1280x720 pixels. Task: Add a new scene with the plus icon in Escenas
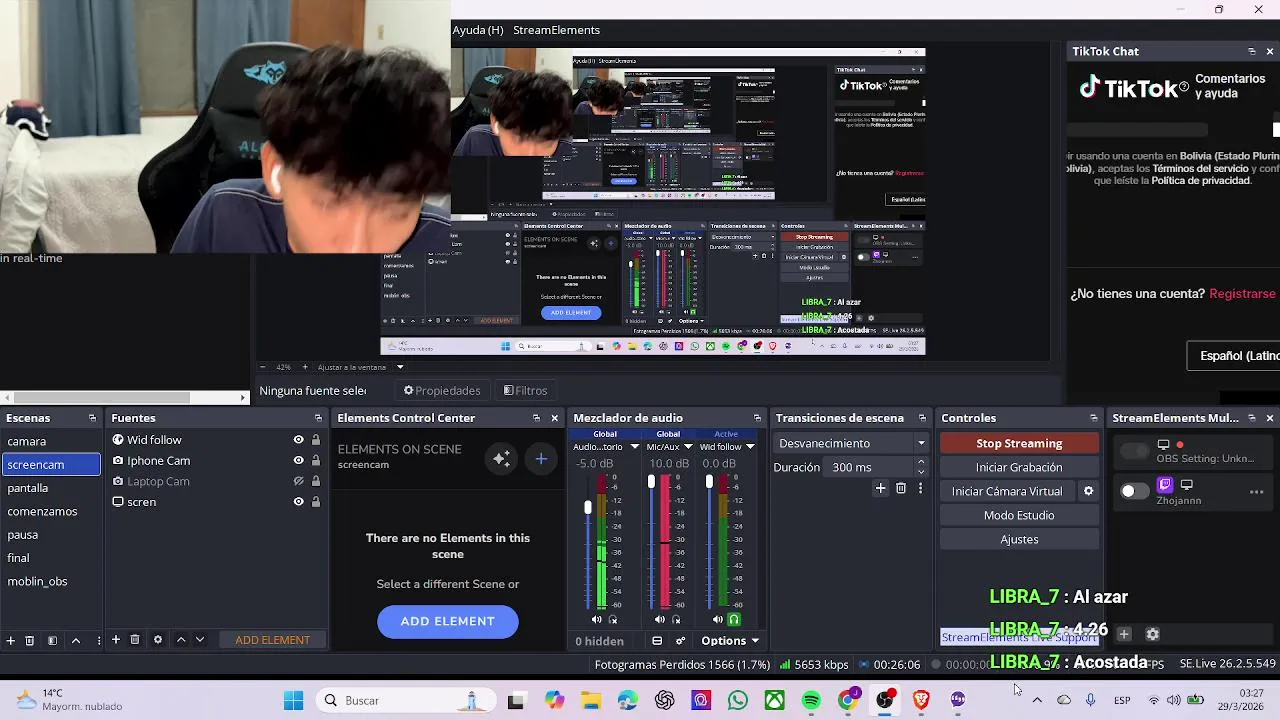(x=11, y=640)
